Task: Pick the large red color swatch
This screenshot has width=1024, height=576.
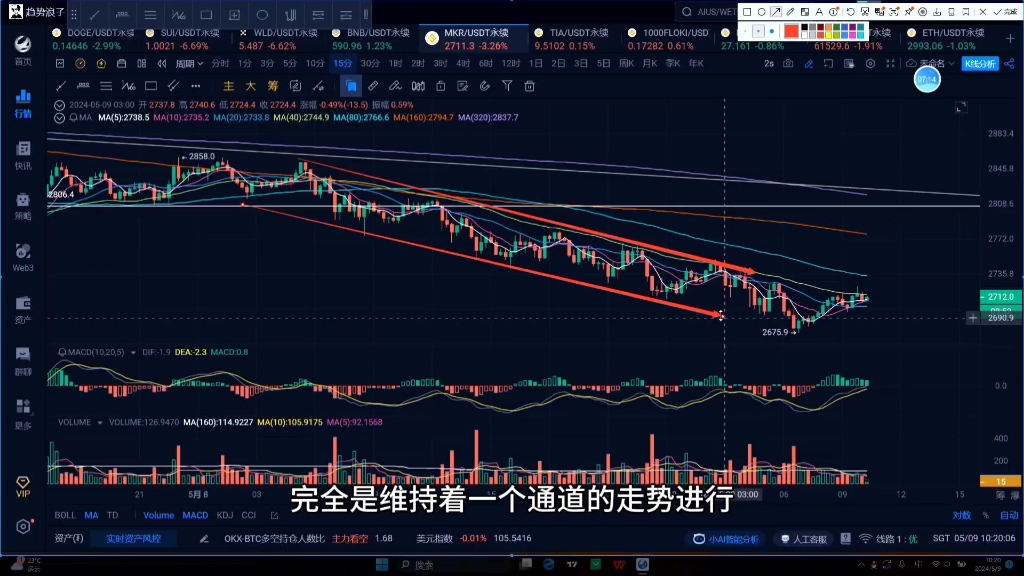Action: tap(791, 31)
